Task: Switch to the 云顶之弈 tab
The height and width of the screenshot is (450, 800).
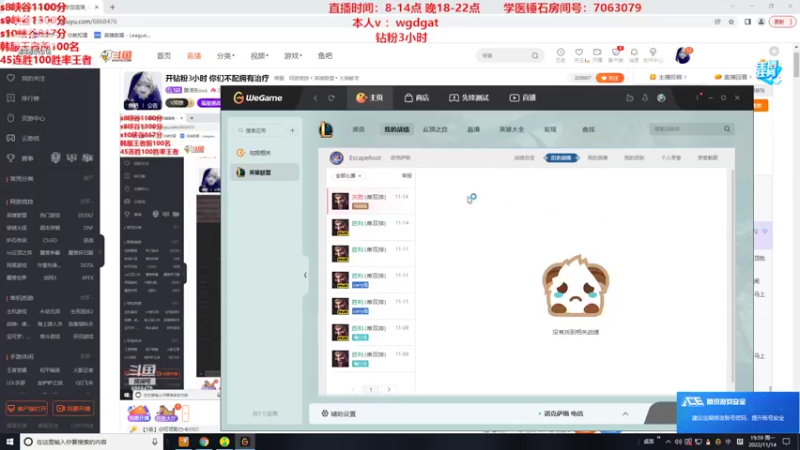Action: 435,130
